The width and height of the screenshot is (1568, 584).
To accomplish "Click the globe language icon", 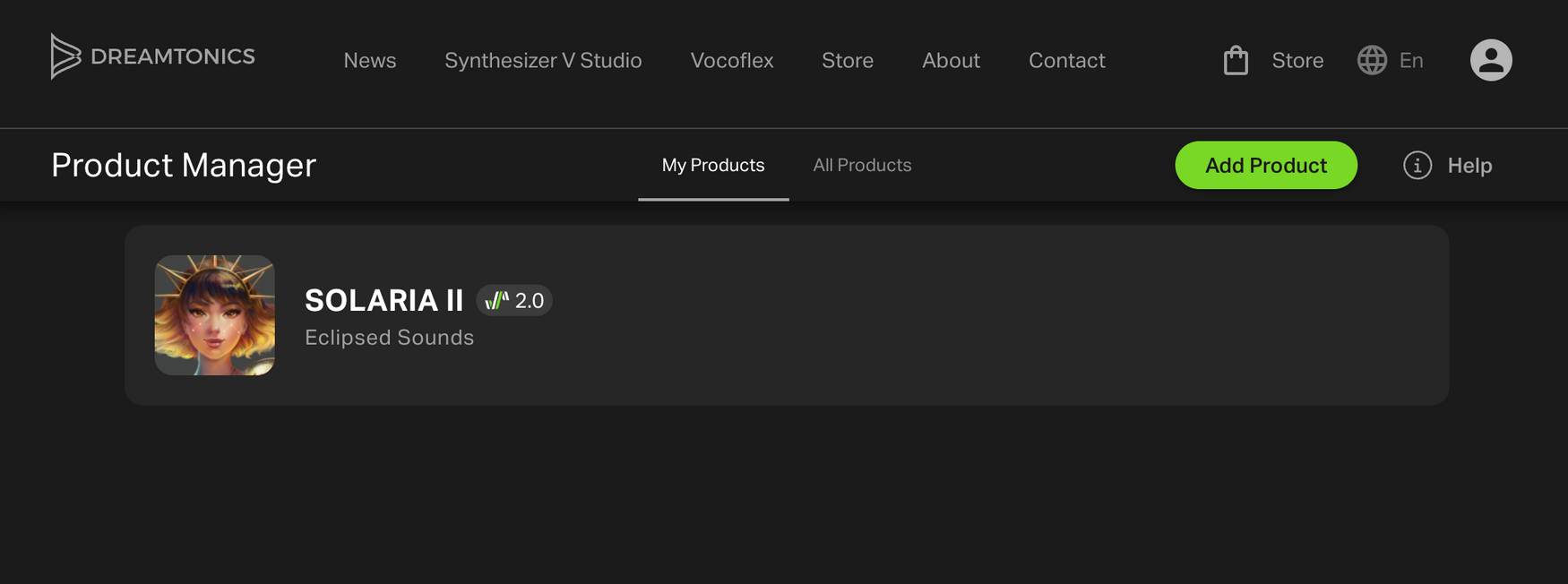I will 1372,60.
